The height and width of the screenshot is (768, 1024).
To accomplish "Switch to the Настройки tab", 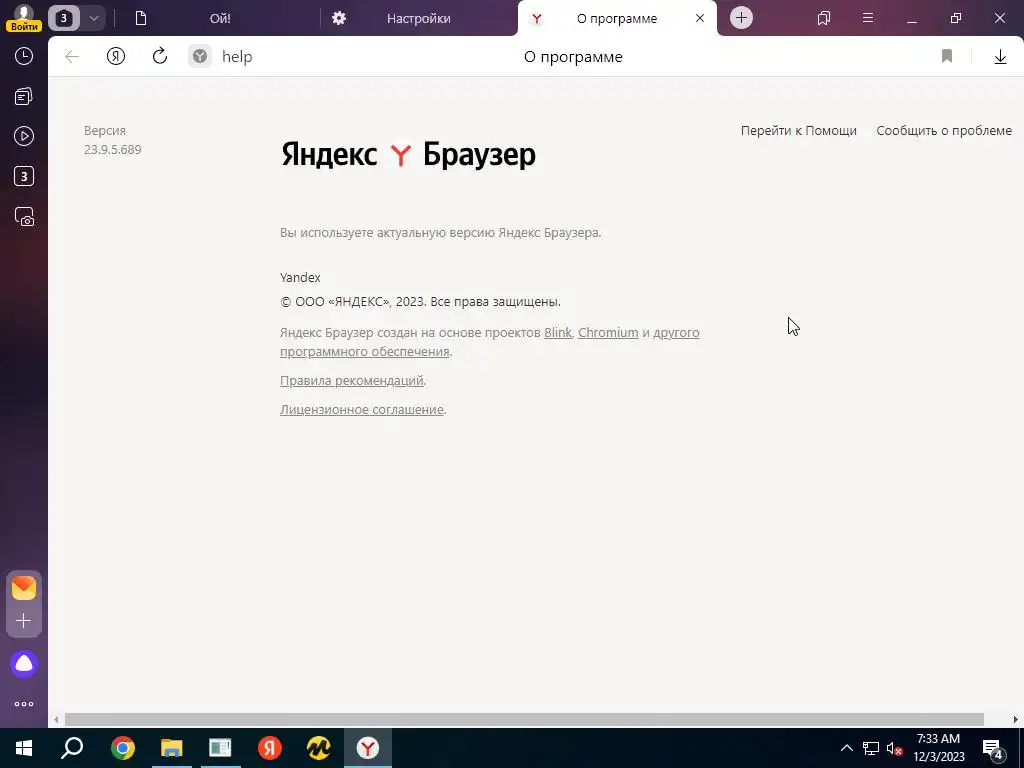I will (x=419, y=18).
